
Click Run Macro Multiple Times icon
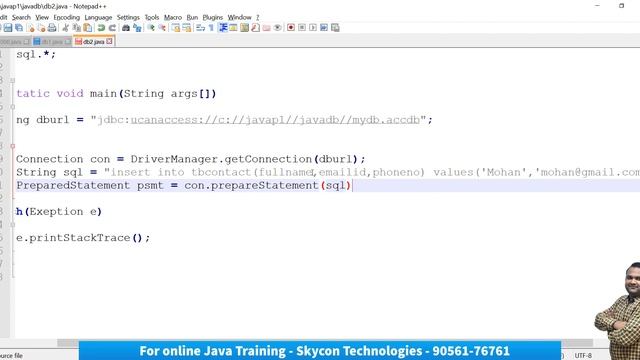pyautogui.click(x=324, y=28)
